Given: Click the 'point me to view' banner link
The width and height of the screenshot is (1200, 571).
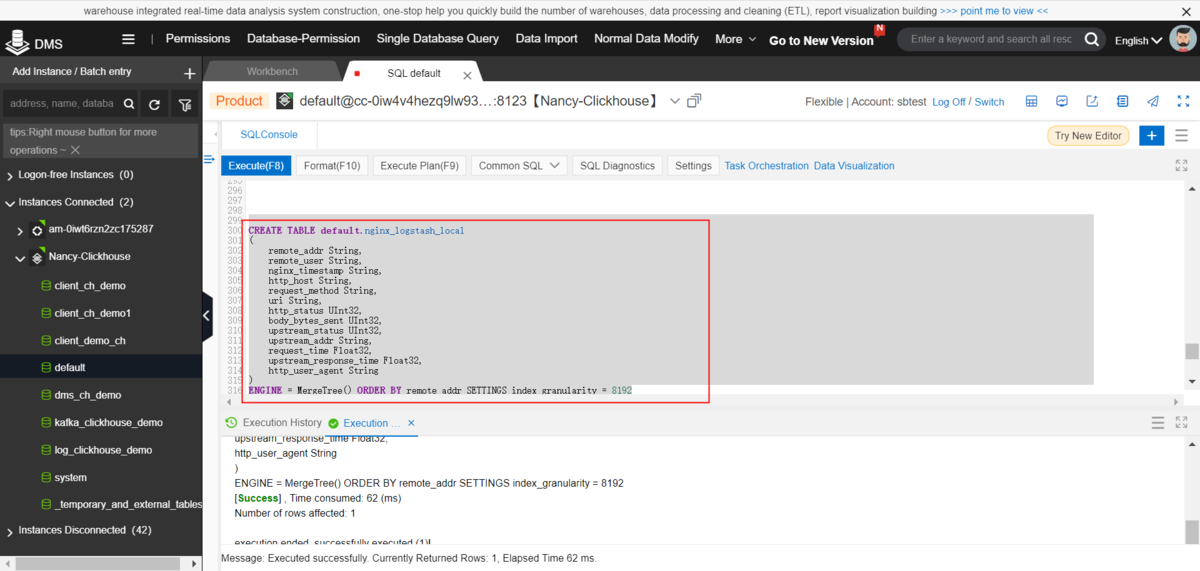Looking at the screenshot, I should (994, 11).
